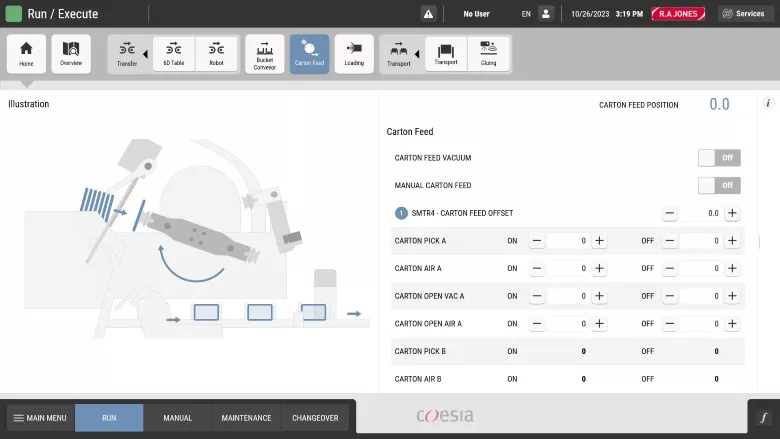Screen dimensions: 780x439
Task: Click the Carton Air B row label
Action: pyautogui.click(x=418, y=379)
